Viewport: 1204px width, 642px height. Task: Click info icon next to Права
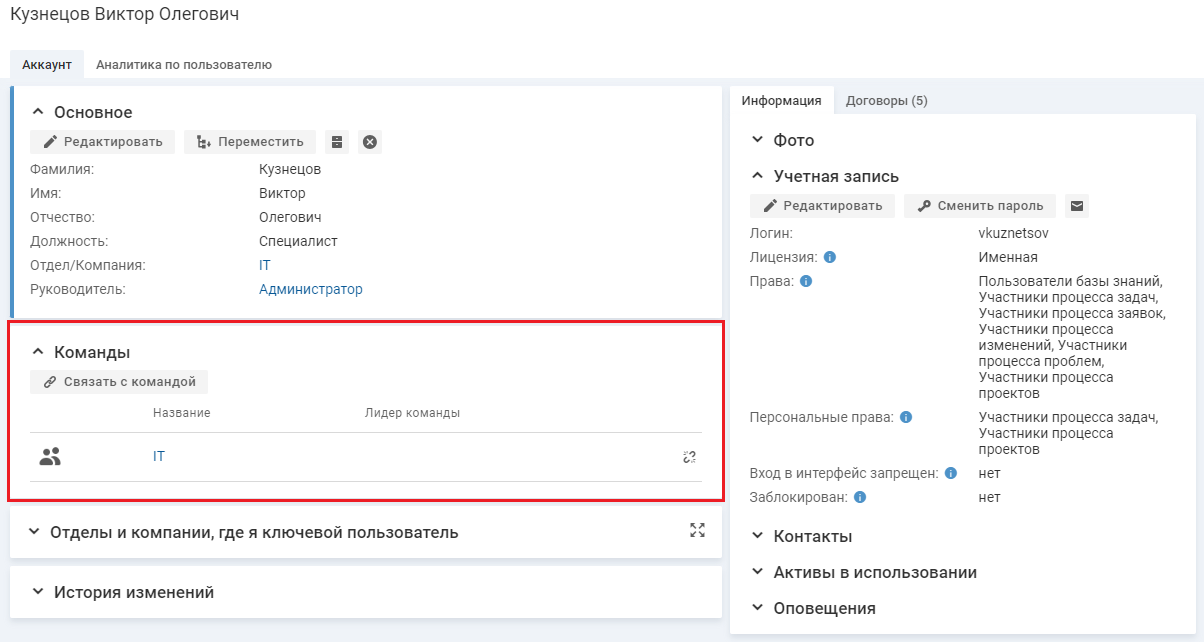806,281
